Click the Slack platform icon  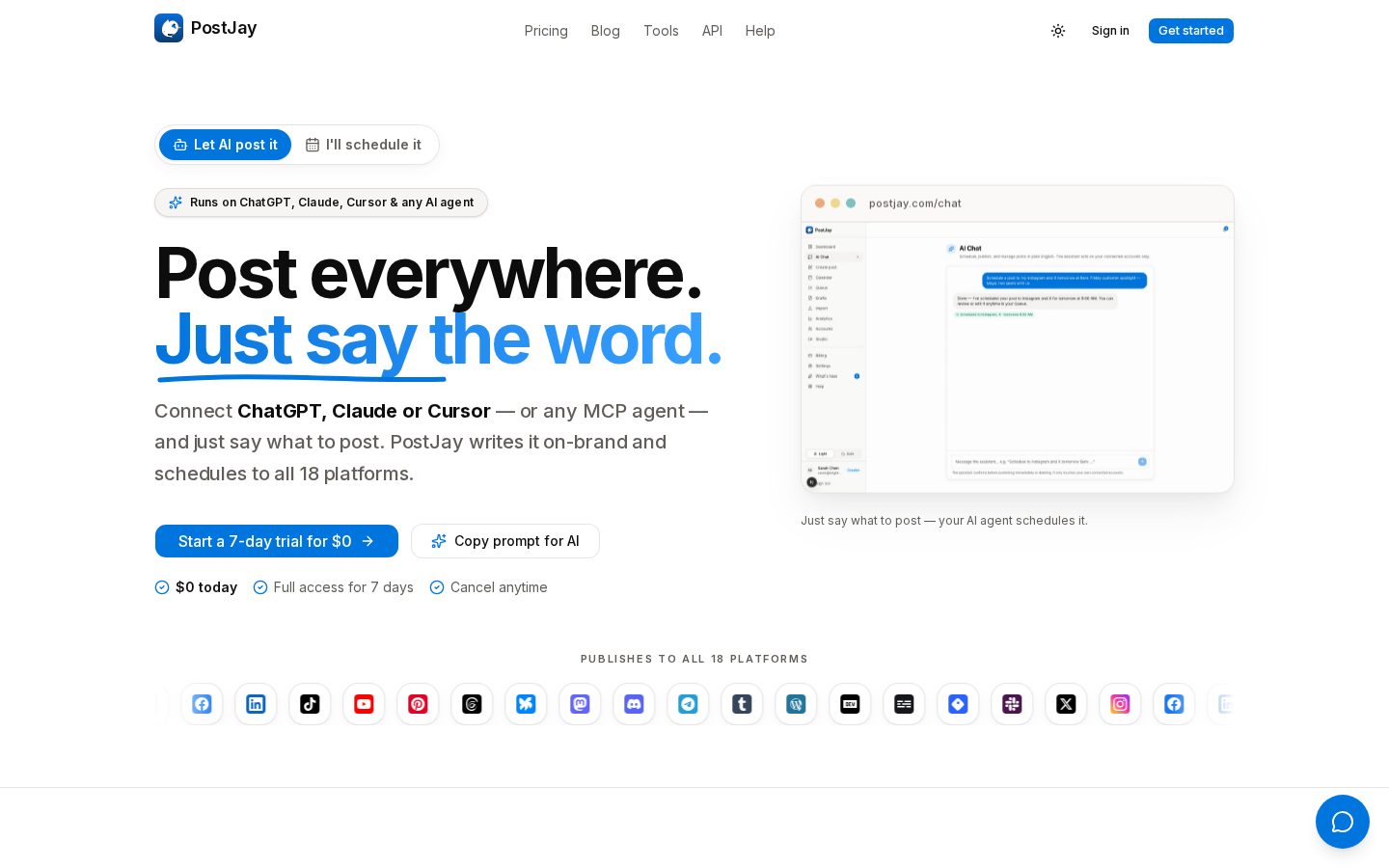pos(1012,704)
